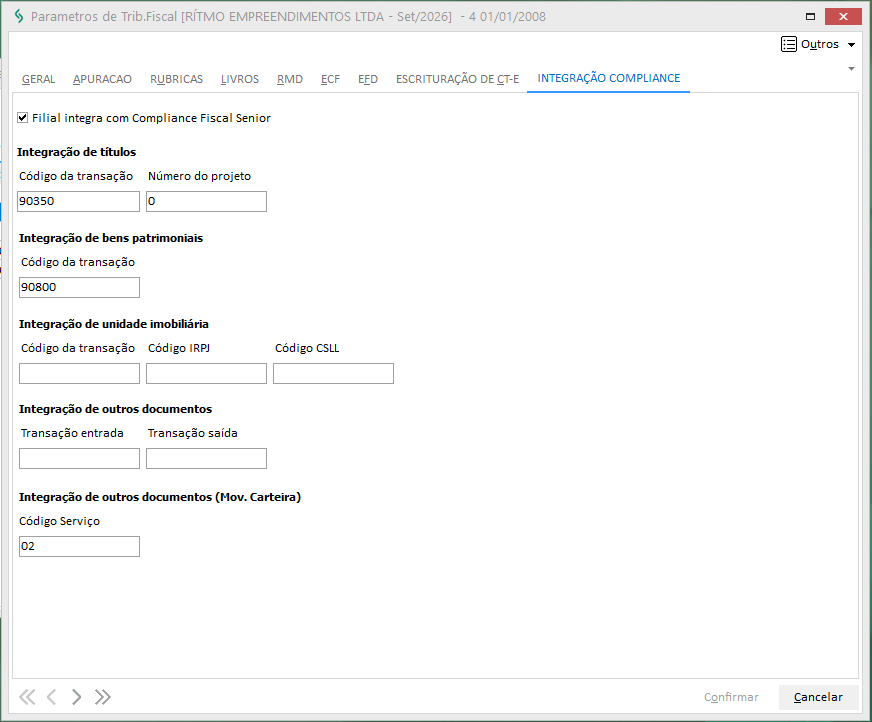The height and width of the screenshot is (722, 872).
Task: Select the INTEGRAÇÃO COMPLIANCE tab
Action: (608, 78)
